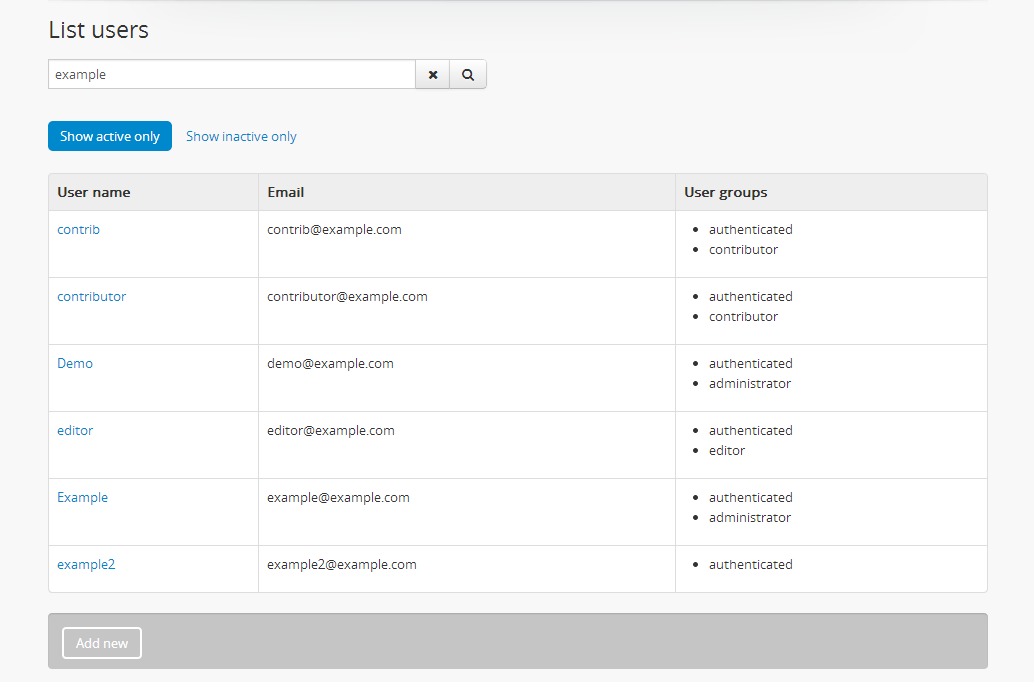
Task: Open the 'example2' user link
Action: click(x=86, y=565)
